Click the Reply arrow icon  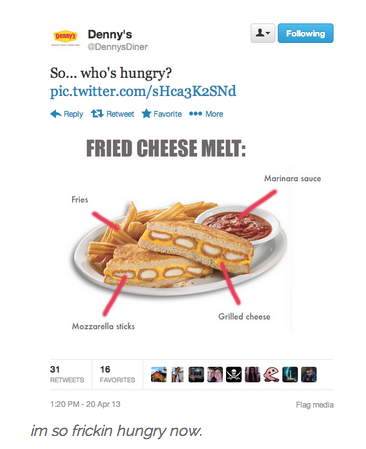click(x=56, y=114)
